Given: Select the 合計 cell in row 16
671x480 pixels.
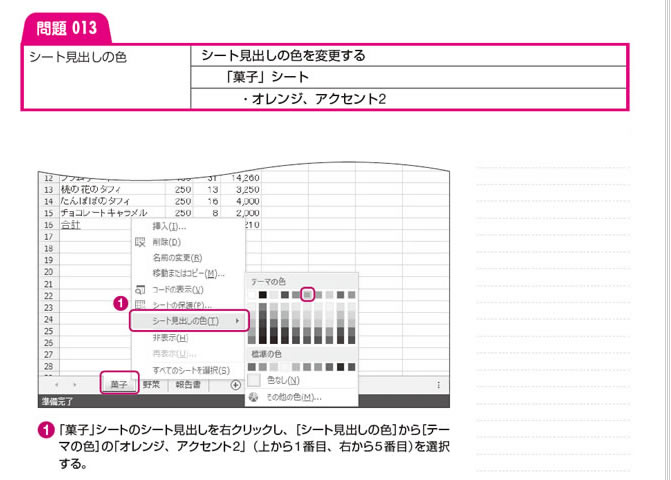Looking at the screenshot, I should tap(70, 225).
